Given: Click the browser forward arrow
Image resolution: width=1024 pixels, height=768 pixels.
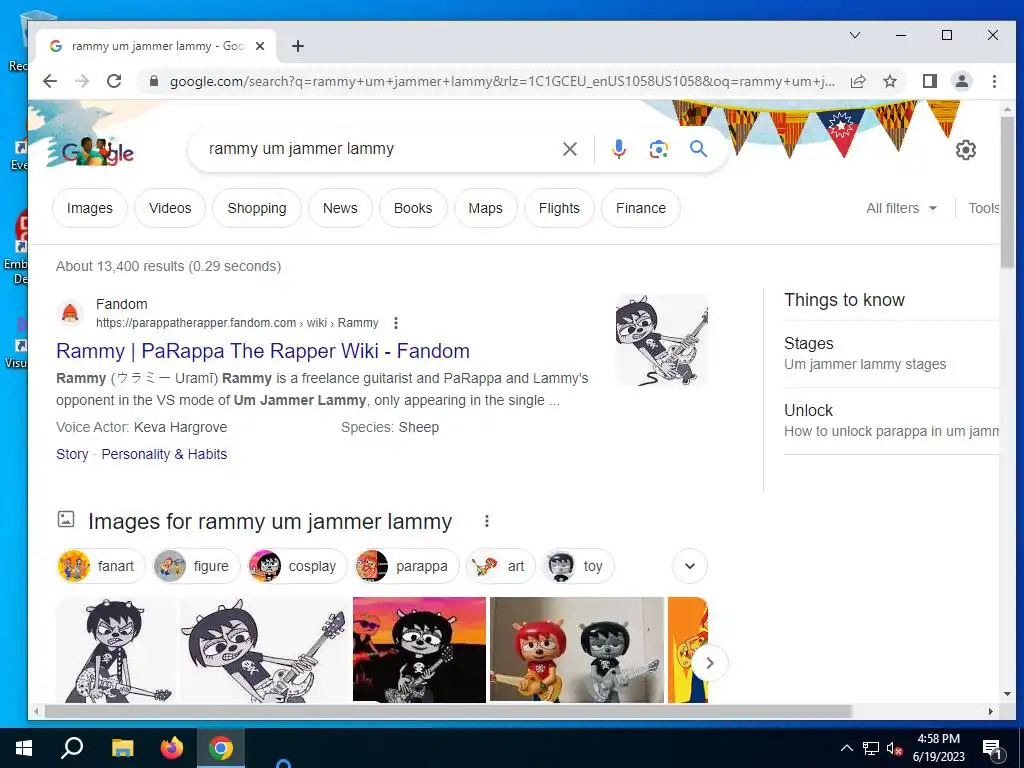Looking at the screenshot, I should pyautogui.click(x=82, y=81).
